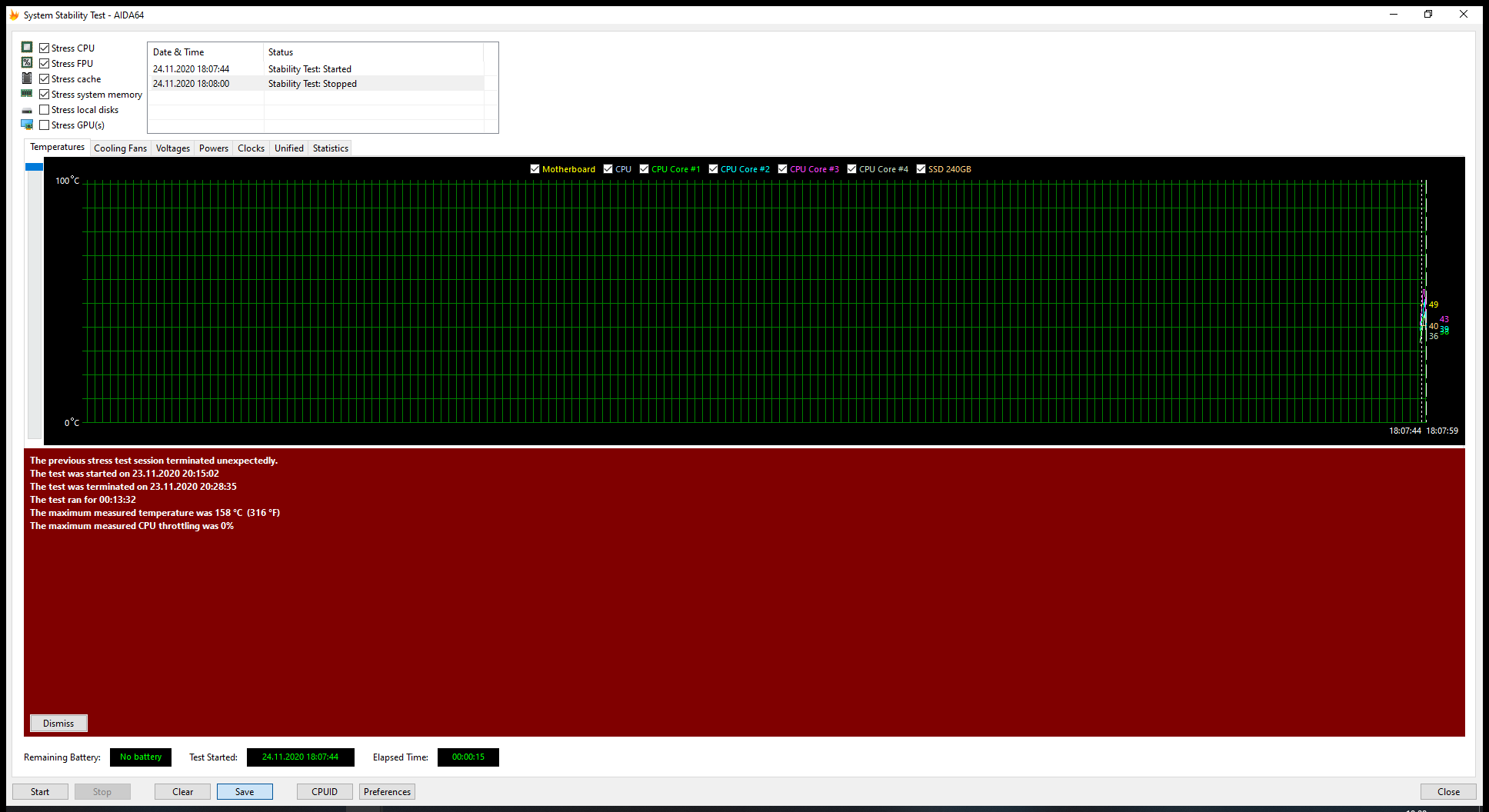Click the Clear button
This screenshot has height=812, width=1489.
coord(183,791)
